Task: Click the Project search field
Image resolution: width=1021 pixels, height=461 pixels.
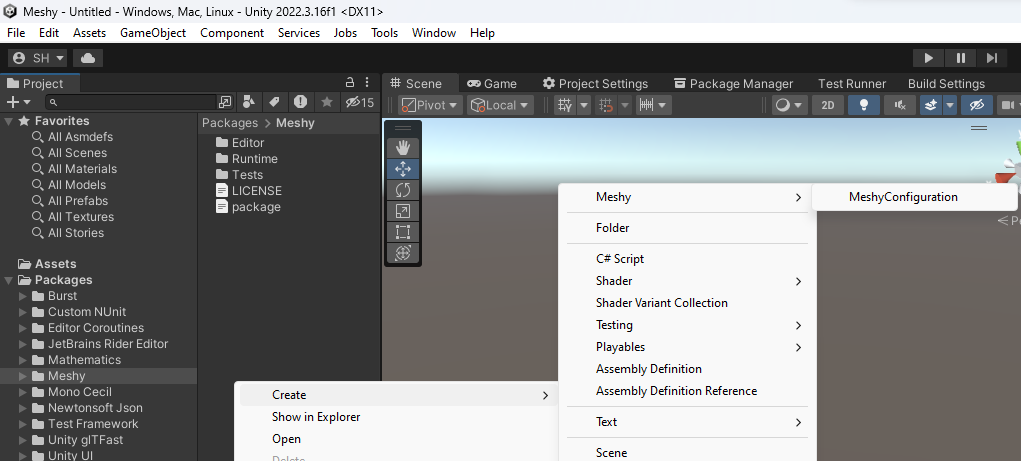Action: [131, 102]
